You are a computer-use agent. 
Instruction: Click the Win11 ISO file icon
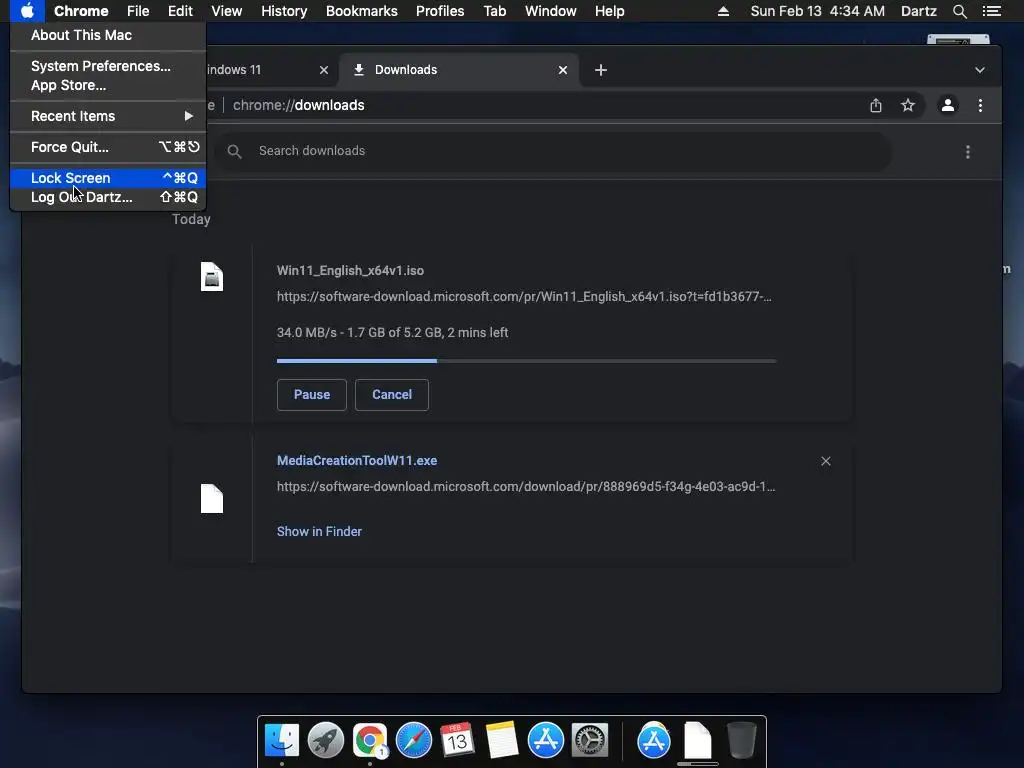pos(212,276)
